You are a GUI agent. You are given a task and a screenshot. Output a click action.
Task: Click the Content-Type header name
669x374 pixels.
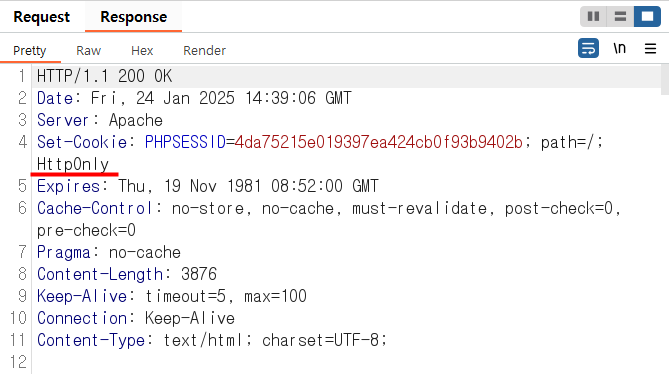pos(91,340)
